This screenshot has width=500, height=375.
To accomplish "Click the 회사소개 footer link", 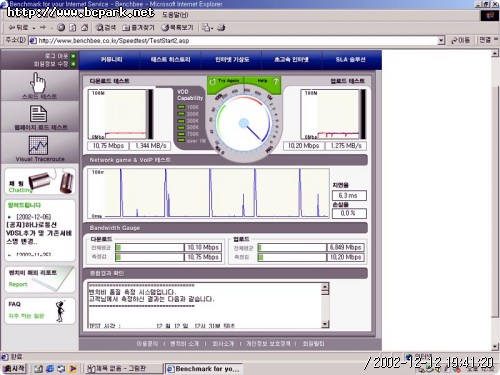I will tap(223, 343).
